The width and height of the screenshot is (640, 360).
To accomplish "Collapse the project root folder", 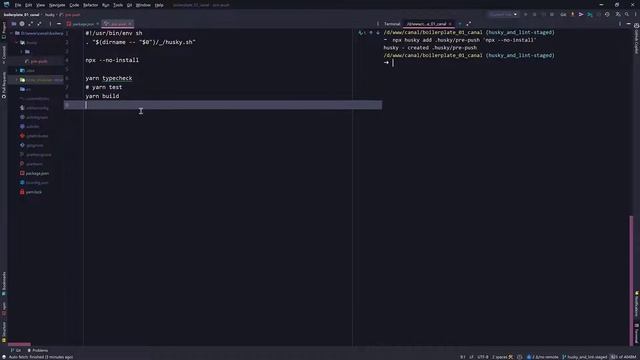I will (12, 33).
